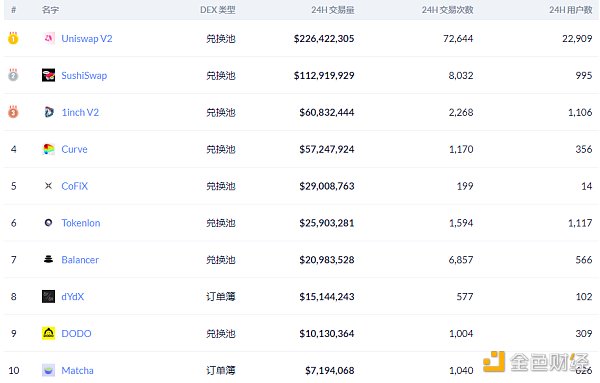Open the Tokenlon link
This screenshot has width=600, height=383.
coord(81,223)
